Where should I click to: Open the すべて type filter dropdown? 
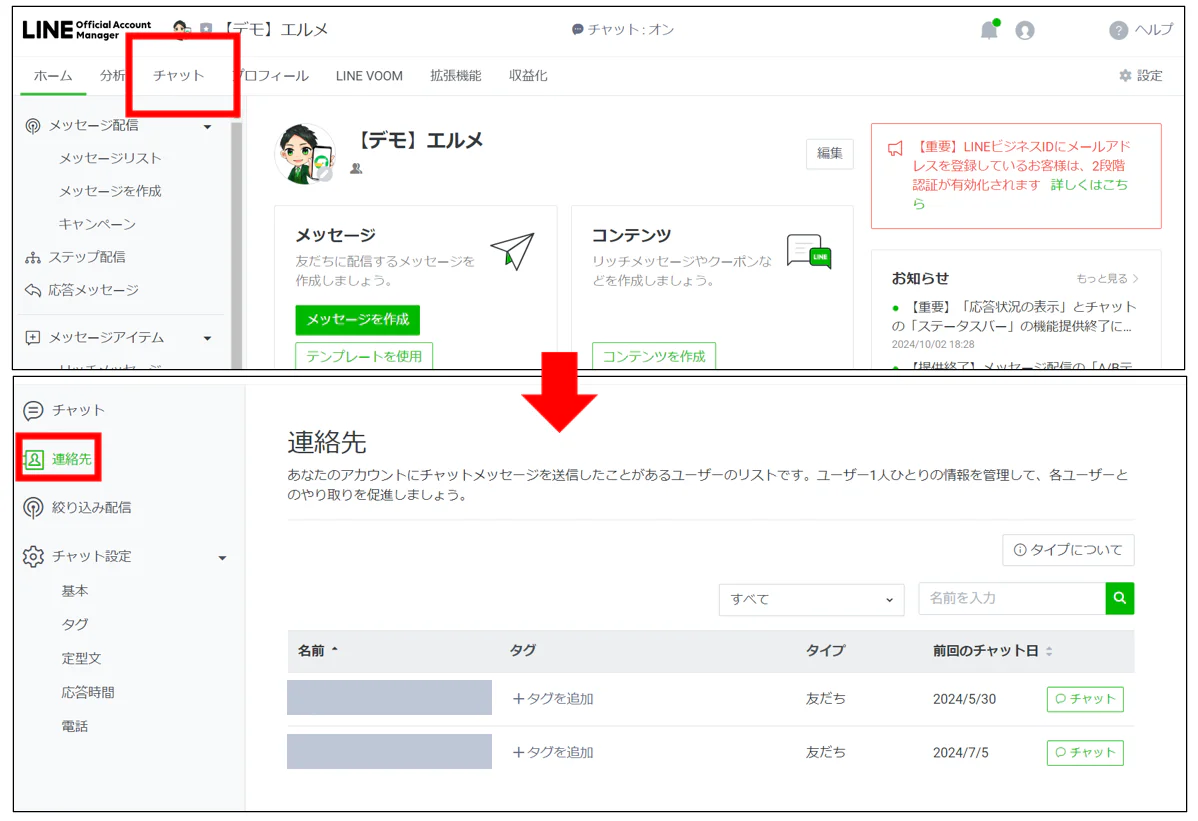coord(811,600)
